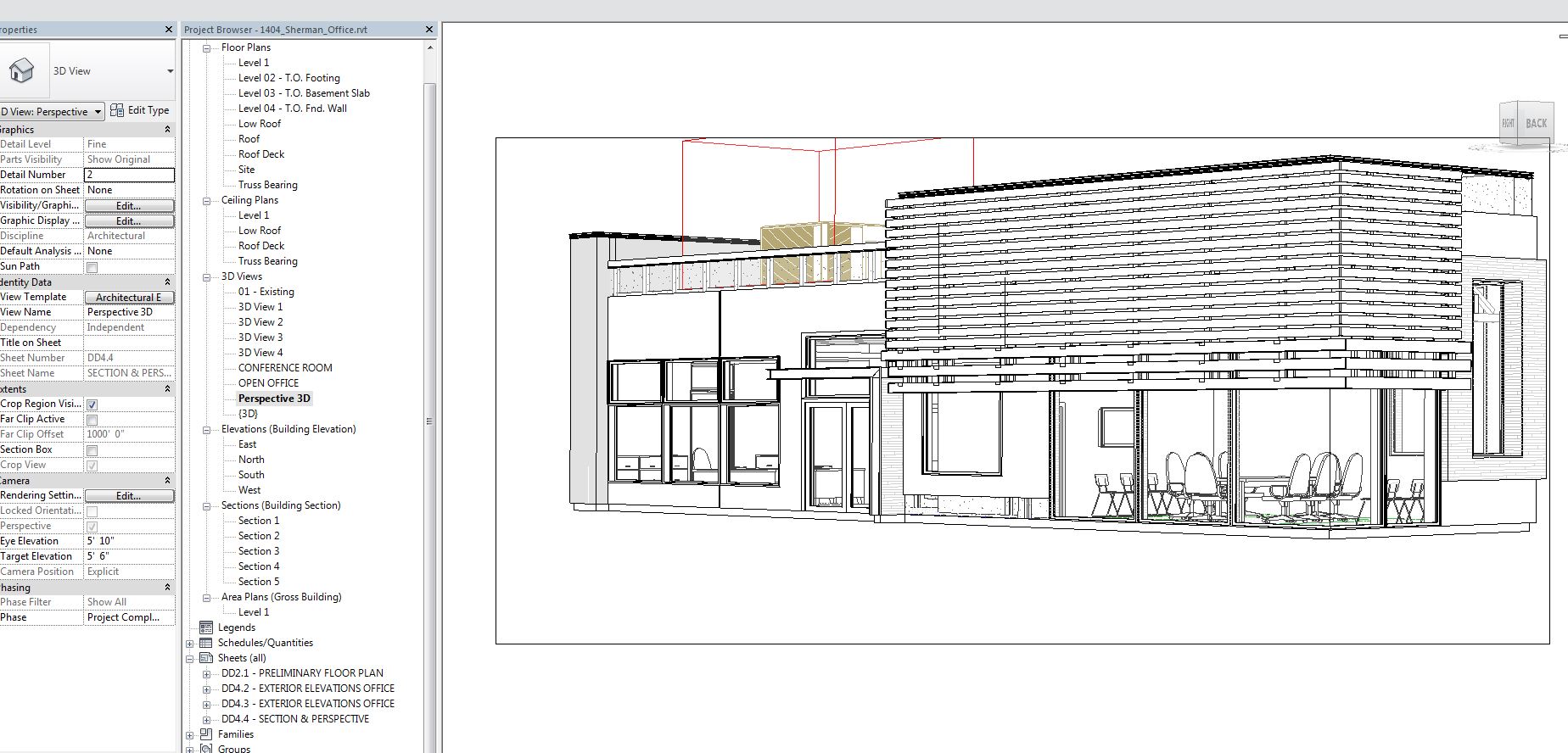The image size is (1568, 753).
Task: Click the Sheets (all) icon
Action: click(205, 658)
